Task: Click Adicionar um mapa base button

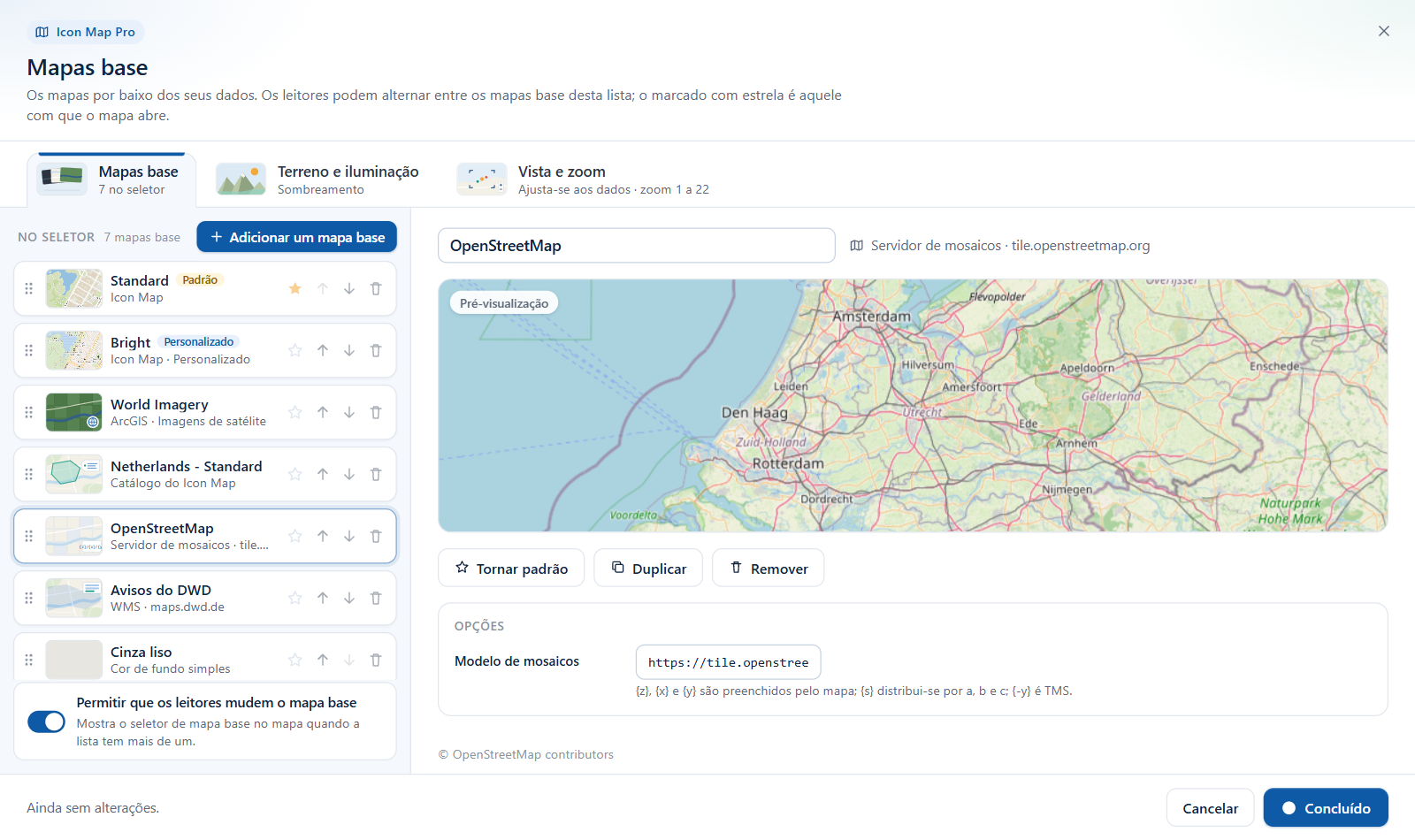Action: 297,237
